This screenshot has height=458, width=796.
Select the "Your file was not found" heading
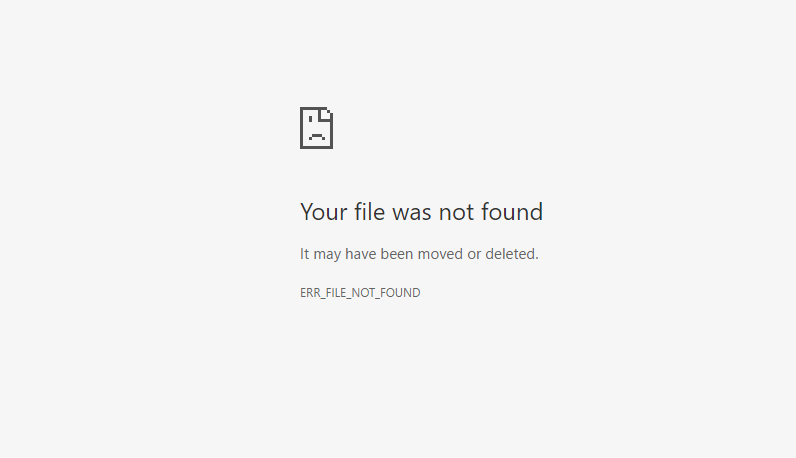click(x=421, y=212)
